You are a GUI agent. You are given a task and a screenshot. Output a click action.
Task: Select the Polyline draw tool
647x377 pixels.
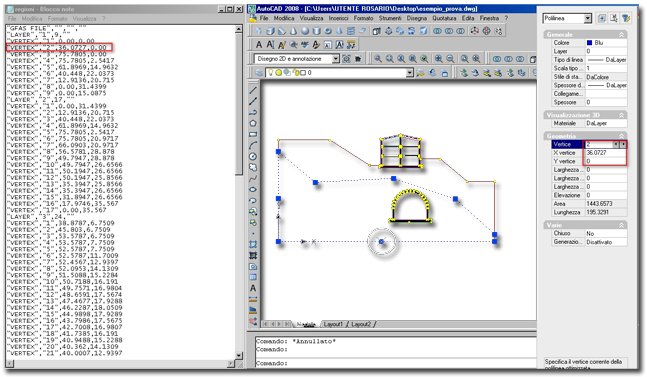253,112
